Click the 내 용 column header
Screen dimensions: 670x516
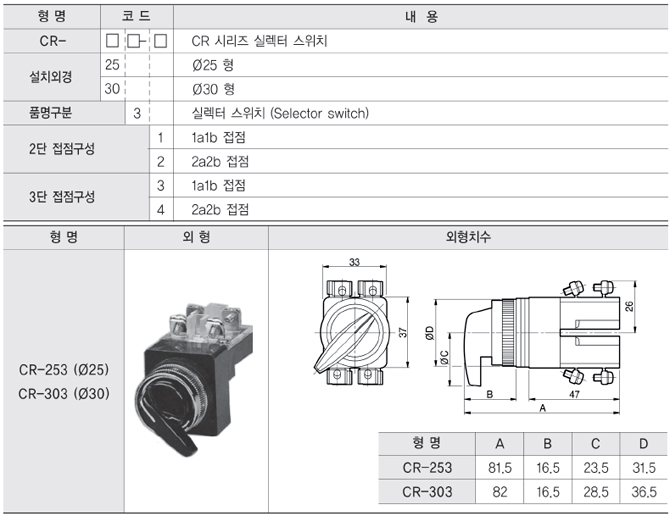click(420, 17)
